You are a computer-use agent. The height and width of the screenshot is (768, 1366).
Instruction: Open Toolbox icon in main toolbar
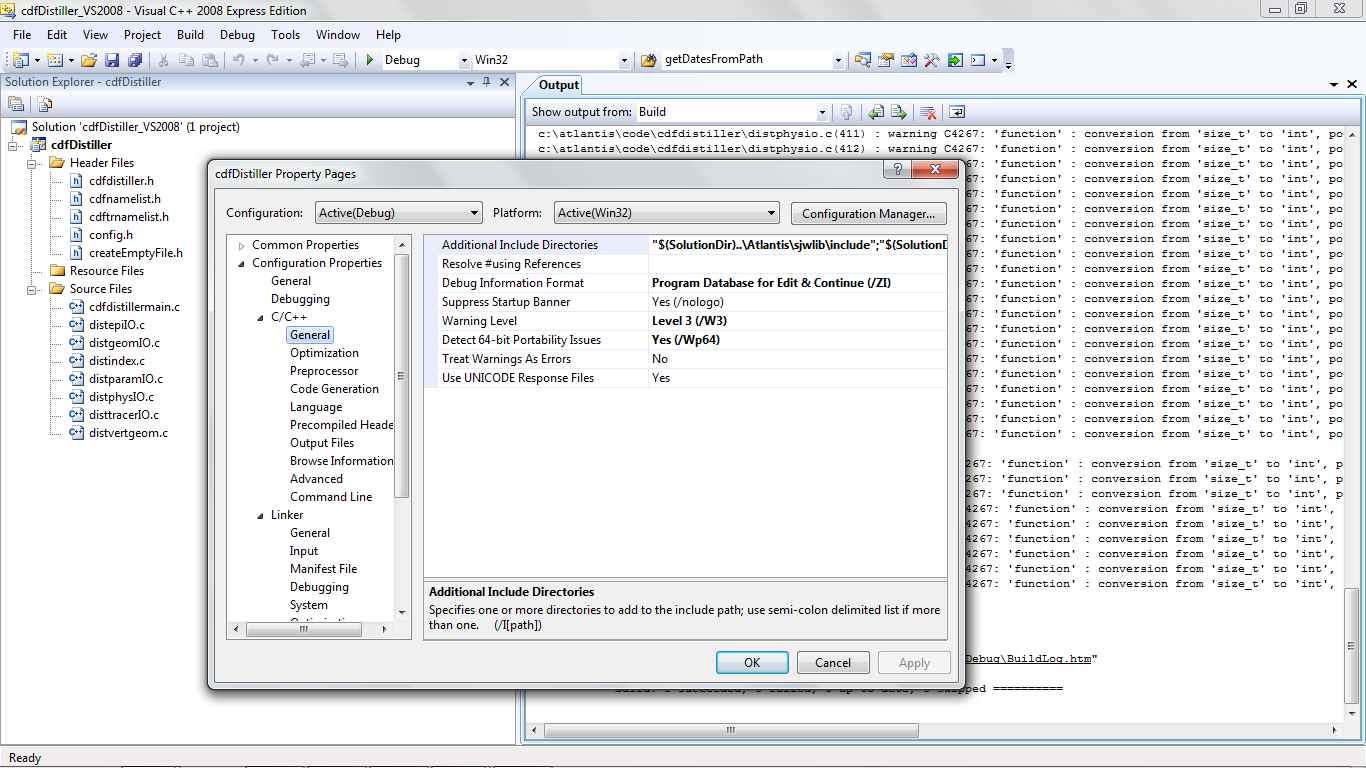coord(931,60)
